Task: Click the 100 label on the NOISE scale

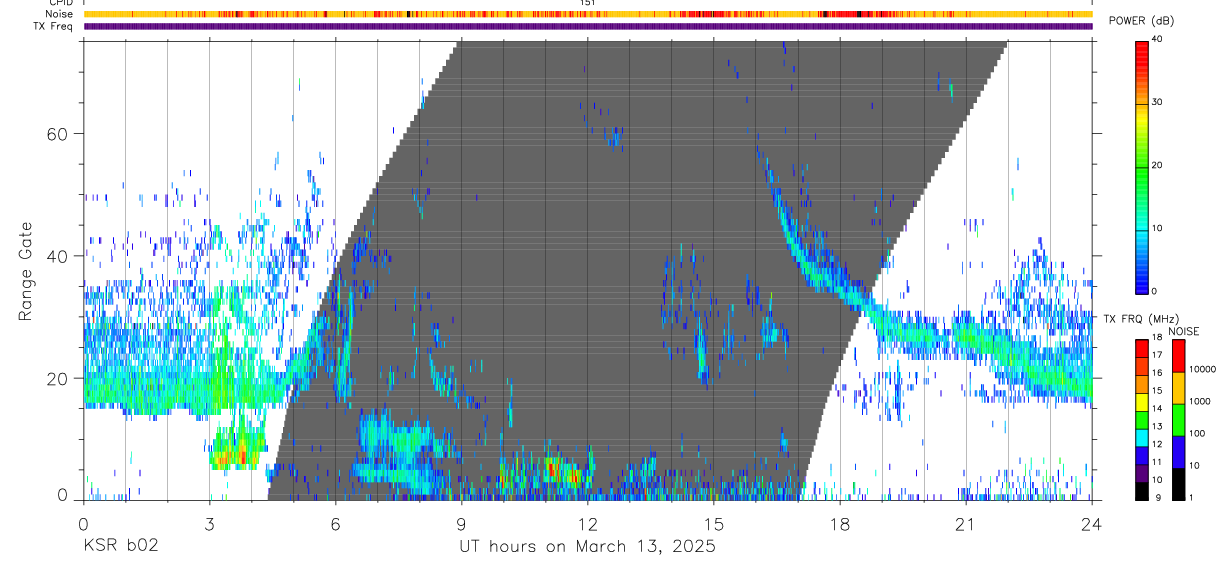Action: click(1197, 433)
